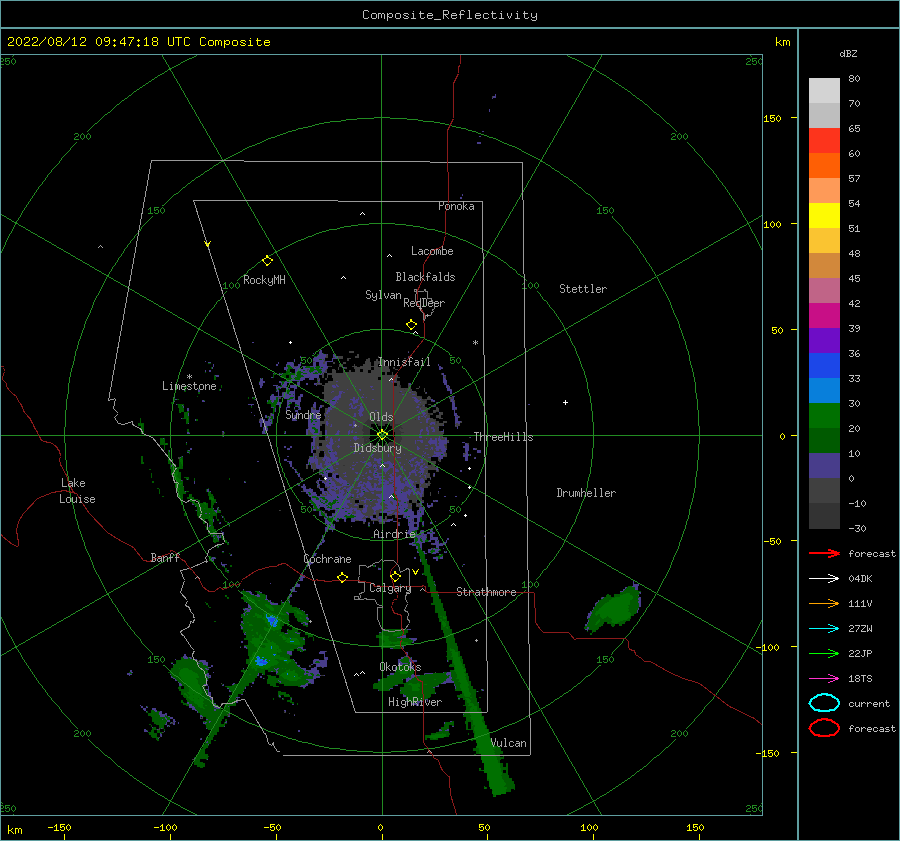Click the magenta 42-39 dBZ color swatch
This screenshot has width=900, height=841.
[824, 316]
